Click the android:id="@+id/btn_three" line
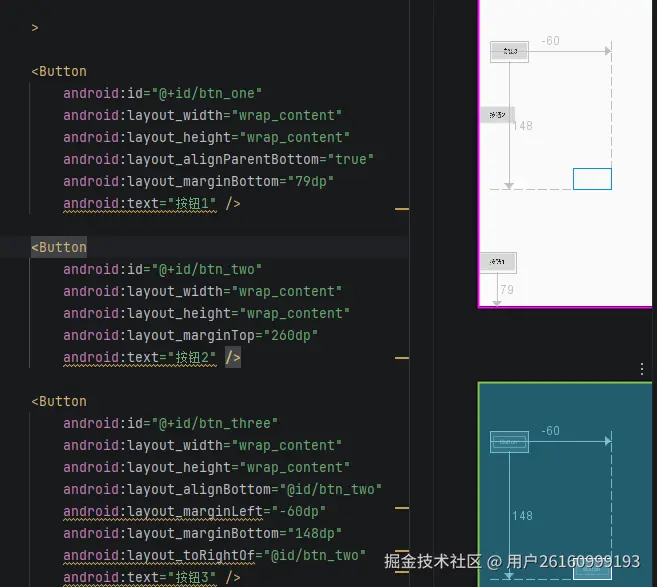657x587 pixels. 171,424
